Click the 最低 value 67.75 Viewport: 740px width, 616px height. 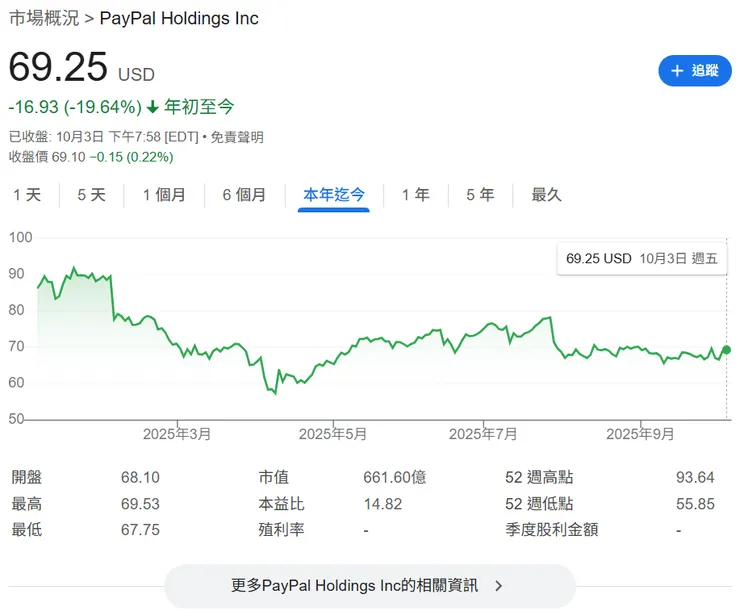140,530
